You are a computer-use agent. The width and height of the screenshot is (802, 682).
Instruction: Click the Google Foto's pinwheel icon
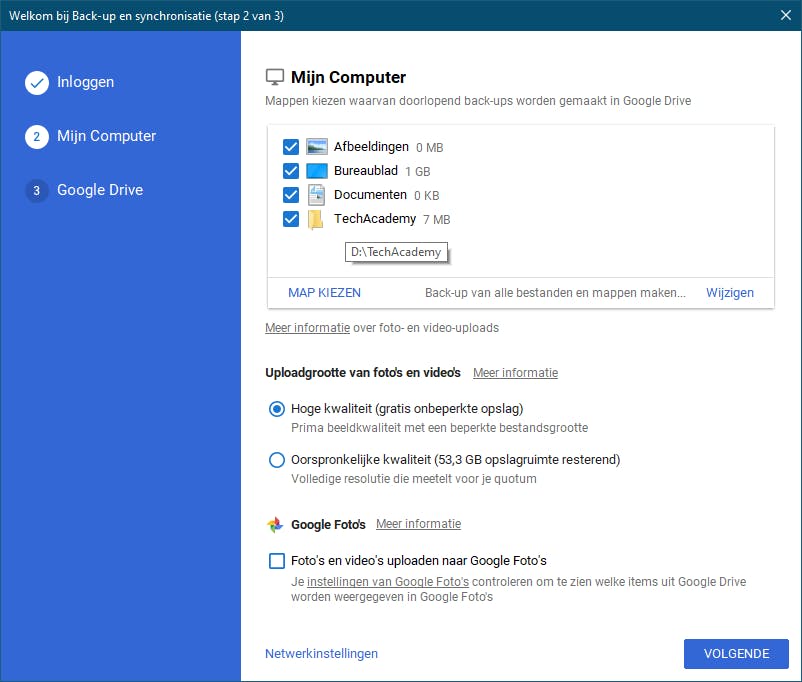[x=275, y=524]
